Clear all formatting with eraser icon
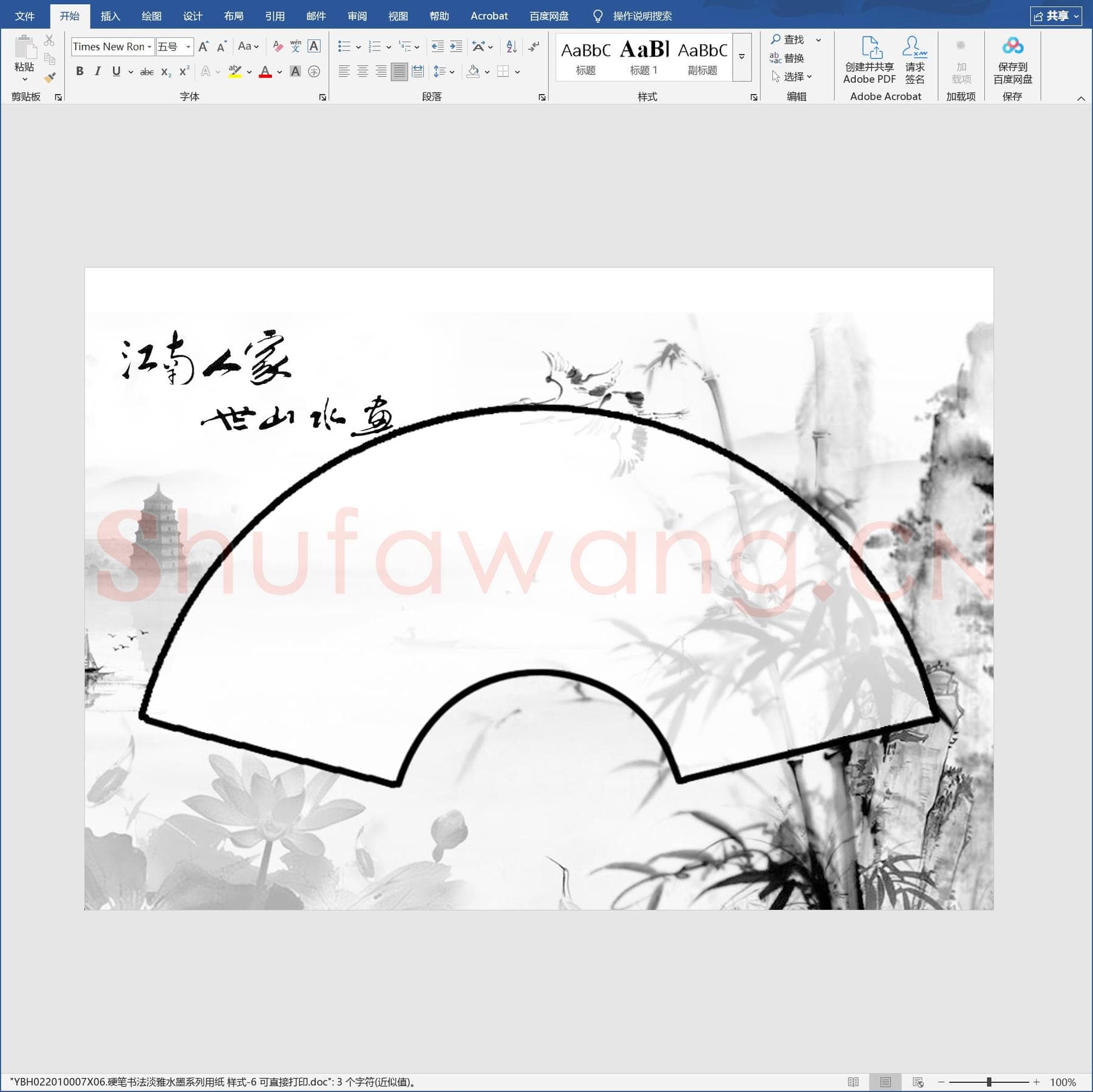Viewport: 1093px width, 1092px height. [278, 46]
